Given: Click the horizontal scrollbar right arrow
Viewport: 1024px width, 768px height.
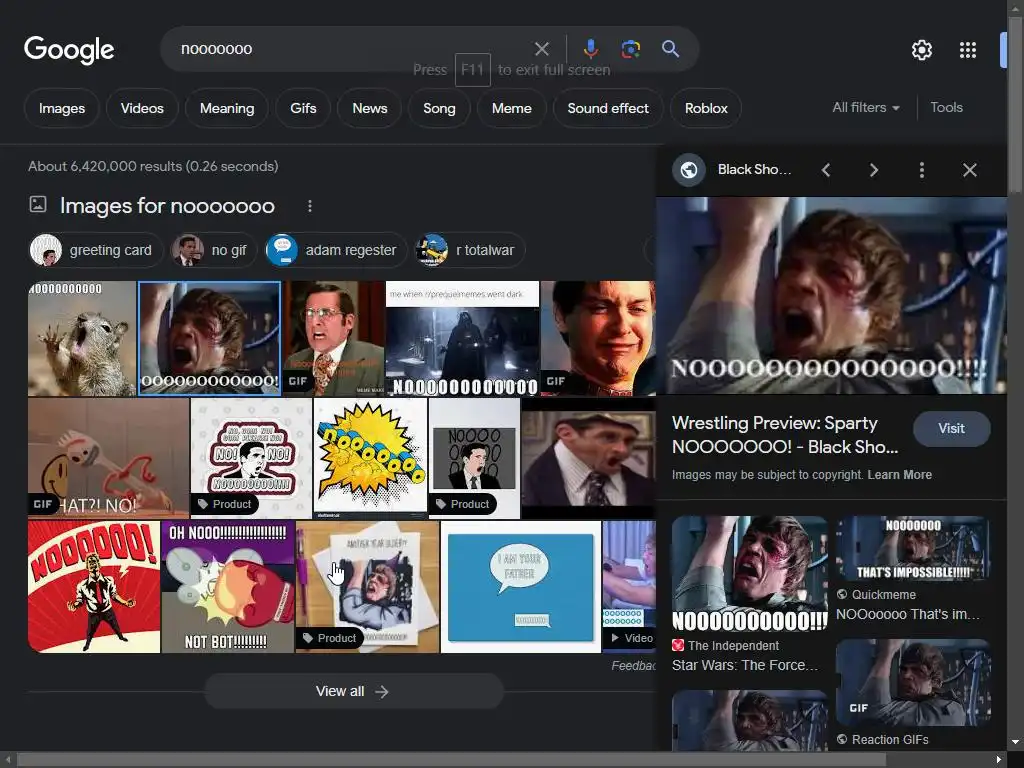Looking at the screenshot, I should pyautogui.click(x=999, y=760).
